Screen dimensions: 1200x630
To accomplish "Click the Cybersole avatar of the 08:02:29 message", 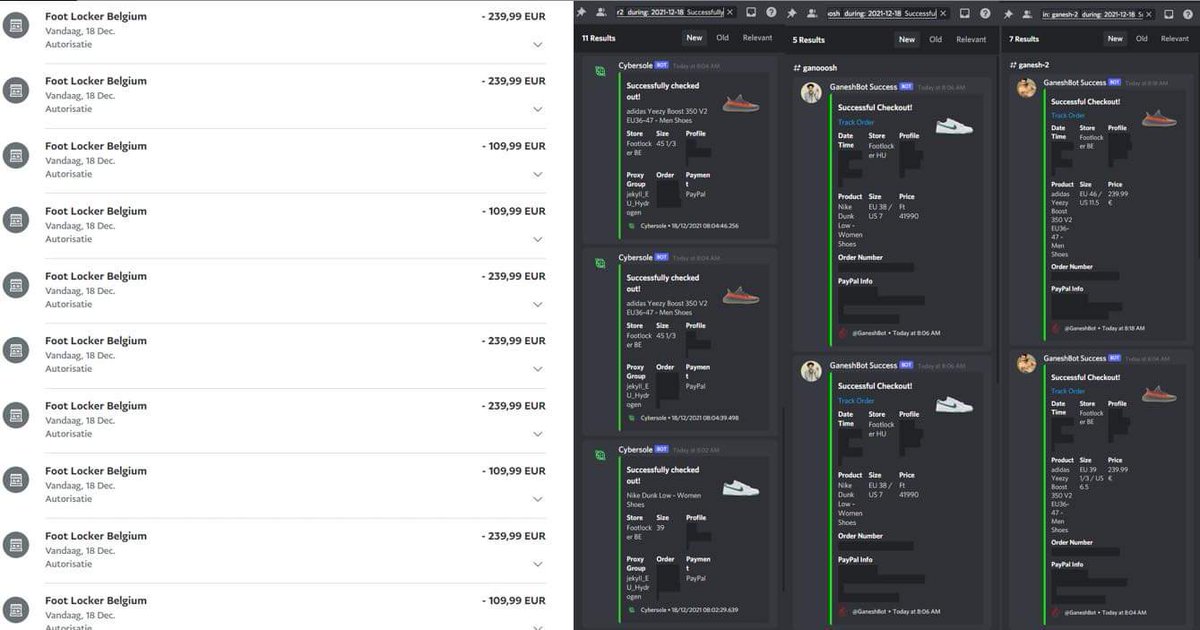I will 601,456.
